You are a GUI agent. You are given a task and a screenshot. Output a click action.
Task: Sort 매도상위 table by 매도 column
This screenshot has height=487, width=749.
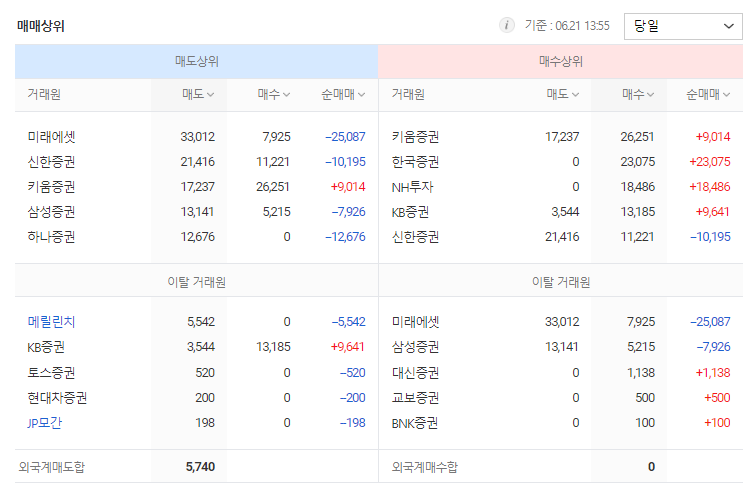click(x=198, y=95)
